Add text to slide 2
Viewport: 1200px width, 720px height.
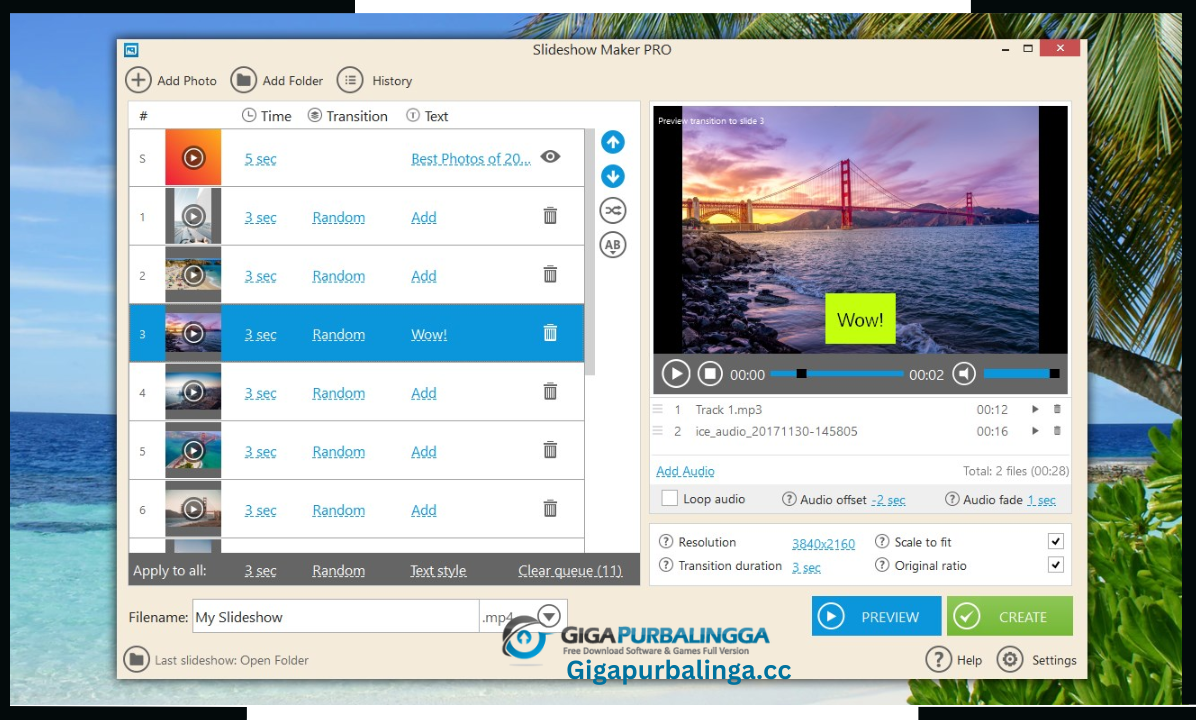[x=424, y=276]
